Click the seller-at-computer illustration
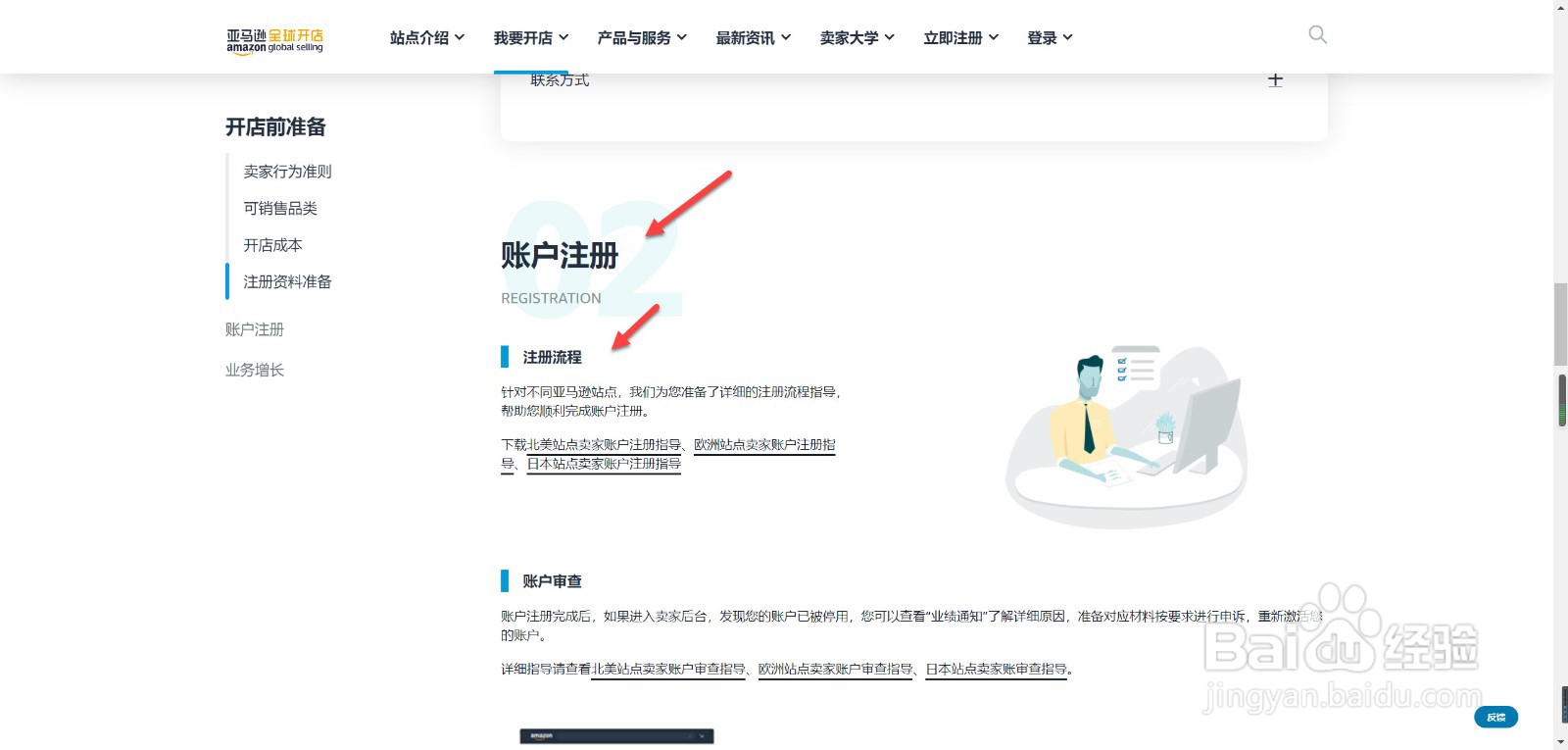The image size is (1568, 750). point(1127,435)
